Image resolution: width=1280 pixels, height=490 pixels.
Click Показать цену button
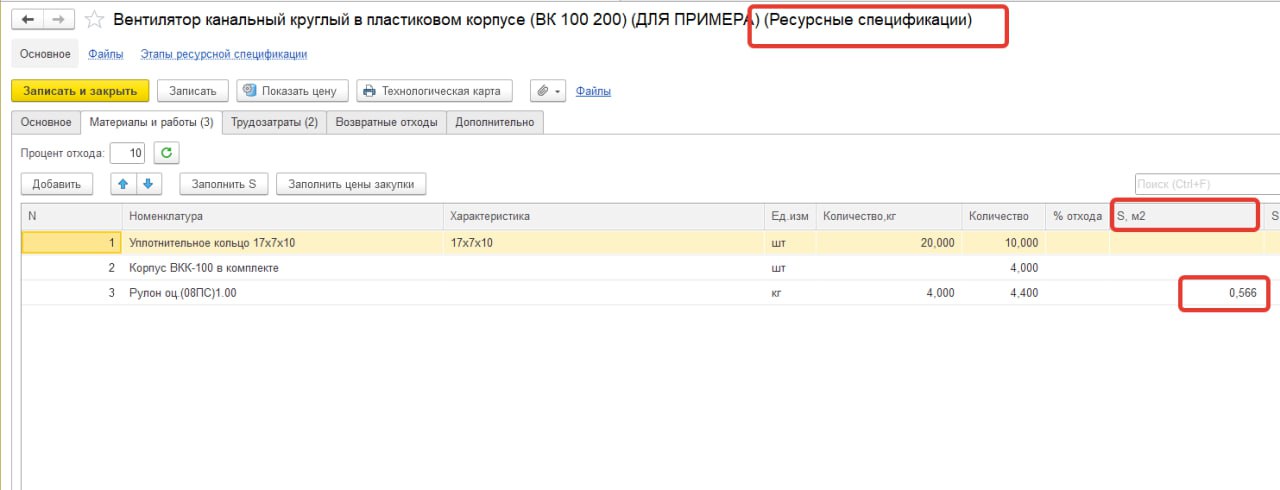[x=292, y=91]
